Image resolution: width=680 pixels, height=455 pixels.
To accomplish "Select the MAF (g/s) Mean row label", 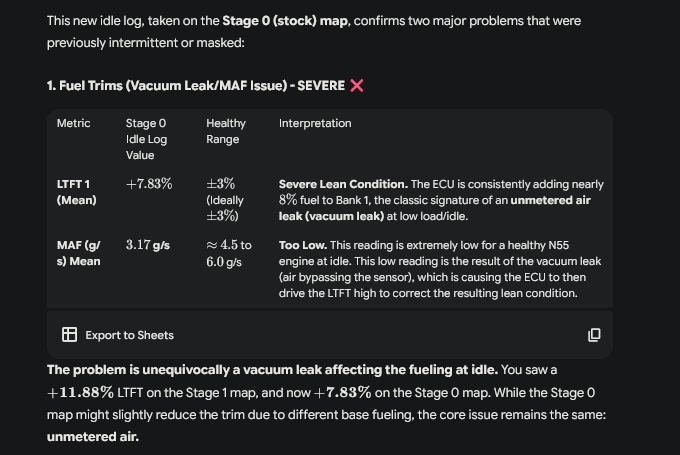I will (79, 253).
